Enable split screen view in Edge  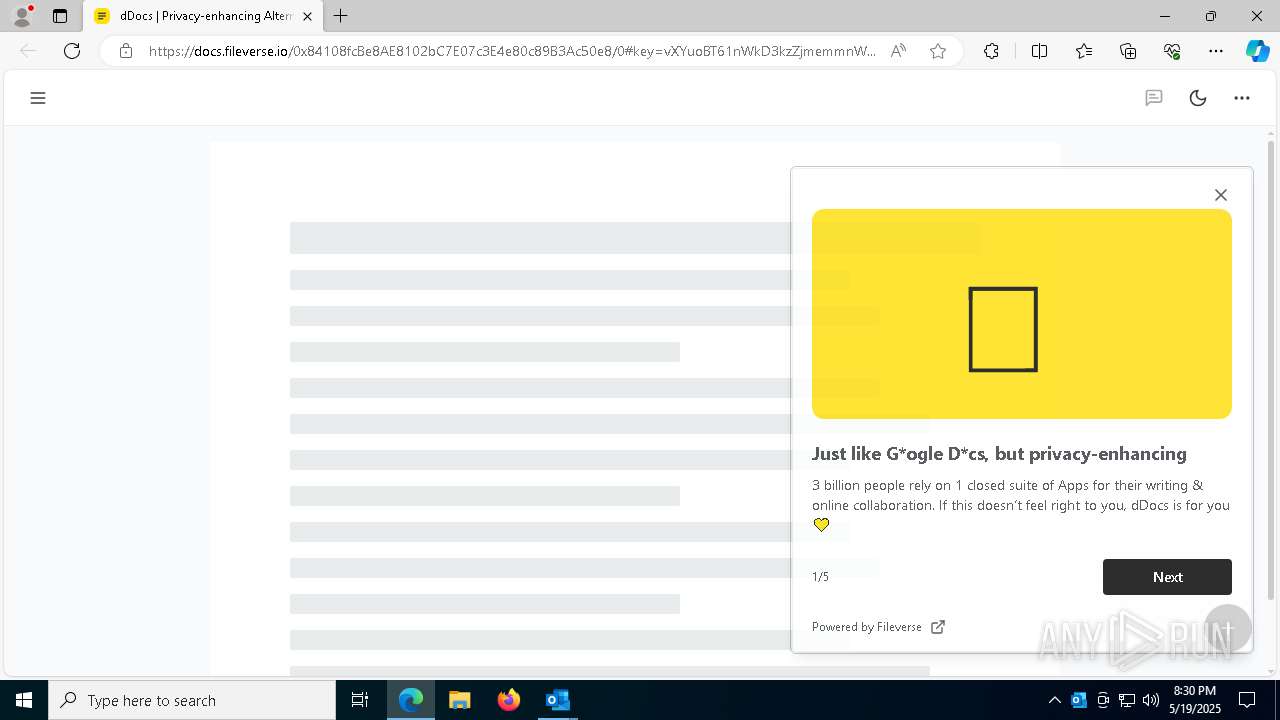pos(1039,51)
